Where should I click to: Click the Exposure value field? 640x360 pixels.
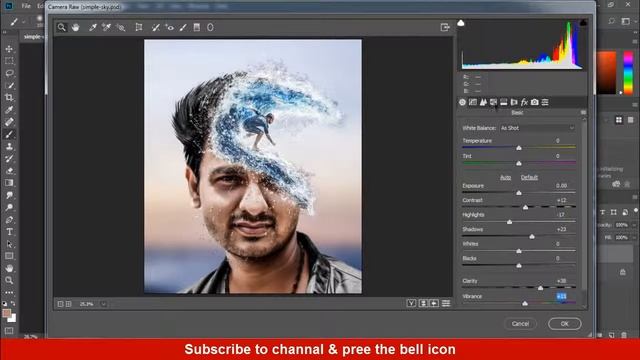[562, 185]
